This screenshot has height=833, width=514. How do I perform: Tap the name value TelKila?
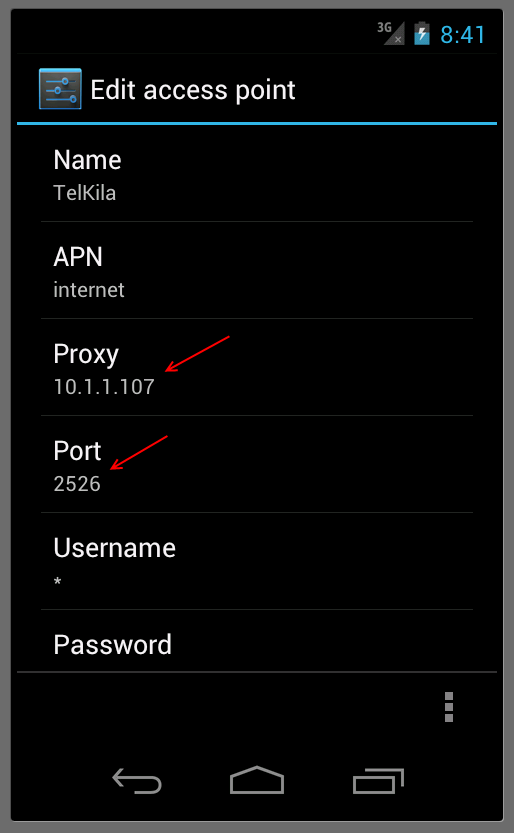84,193
